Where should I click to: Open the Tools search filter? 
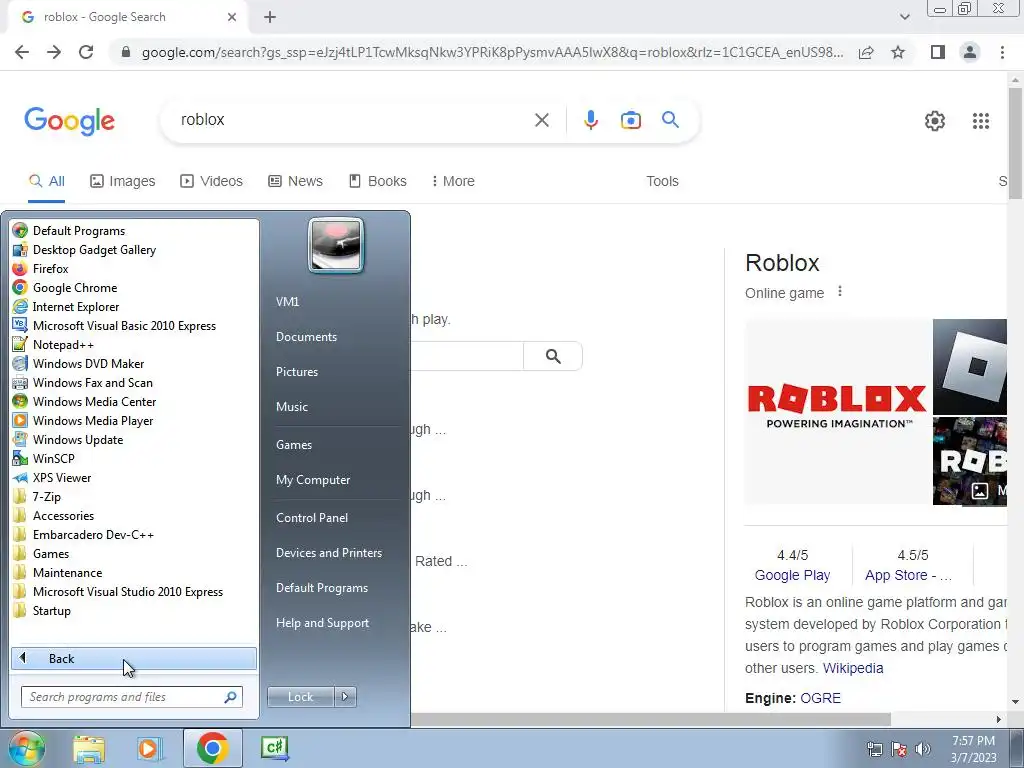tap(662, 181)
